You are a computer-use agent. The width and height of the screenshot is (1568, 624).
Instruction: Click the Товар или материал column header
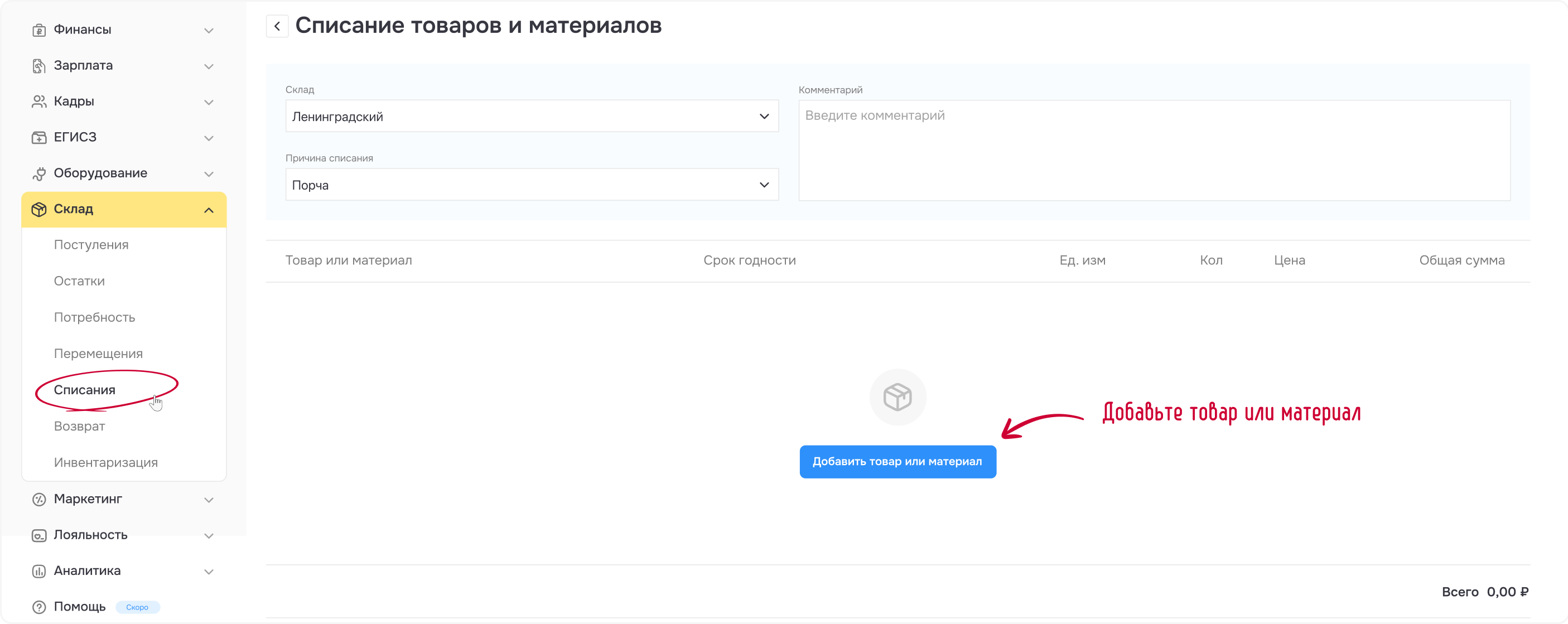pyautogui.click(x=348, y=260)
